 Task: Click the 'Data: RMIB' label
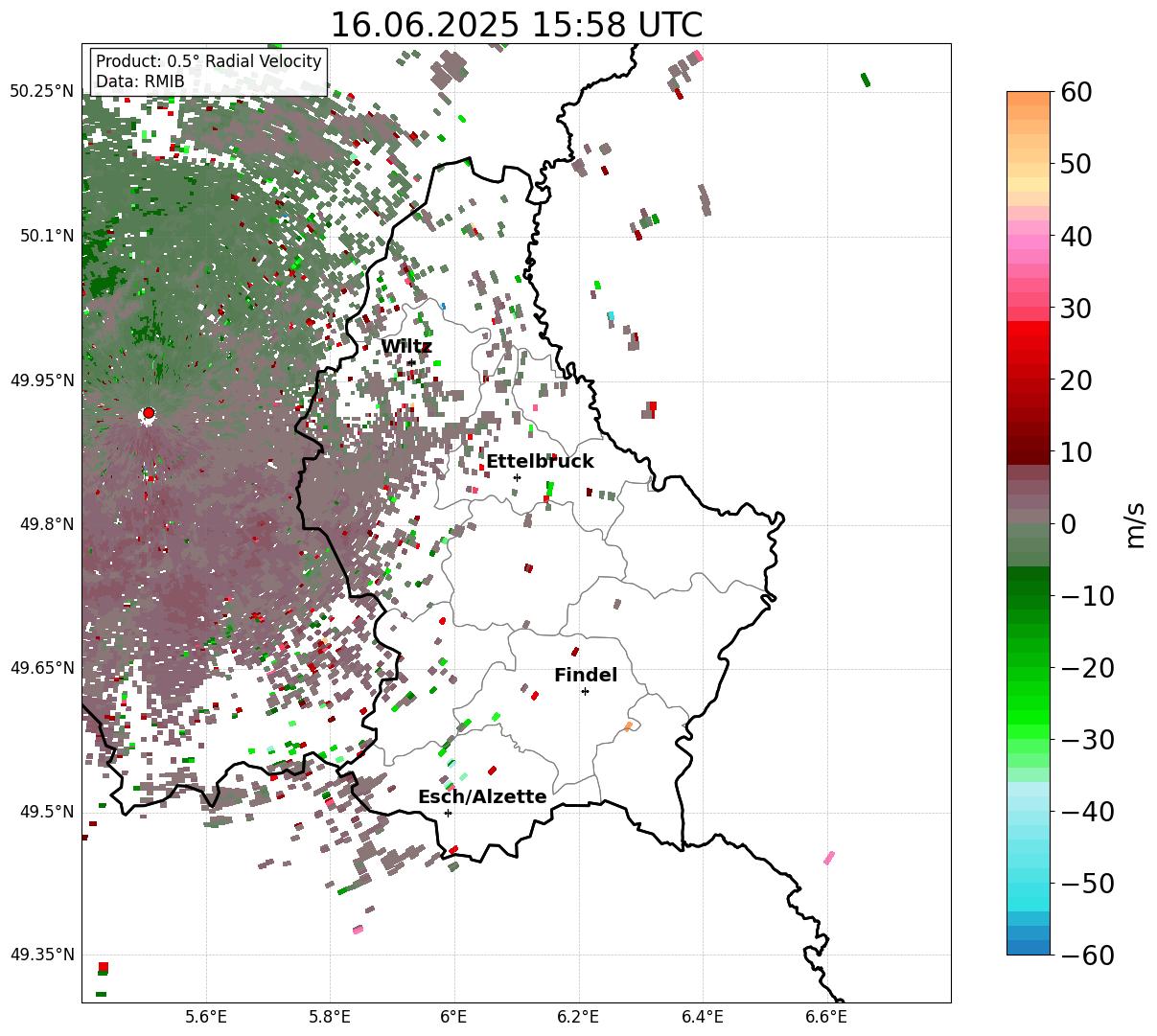[140, 82]
